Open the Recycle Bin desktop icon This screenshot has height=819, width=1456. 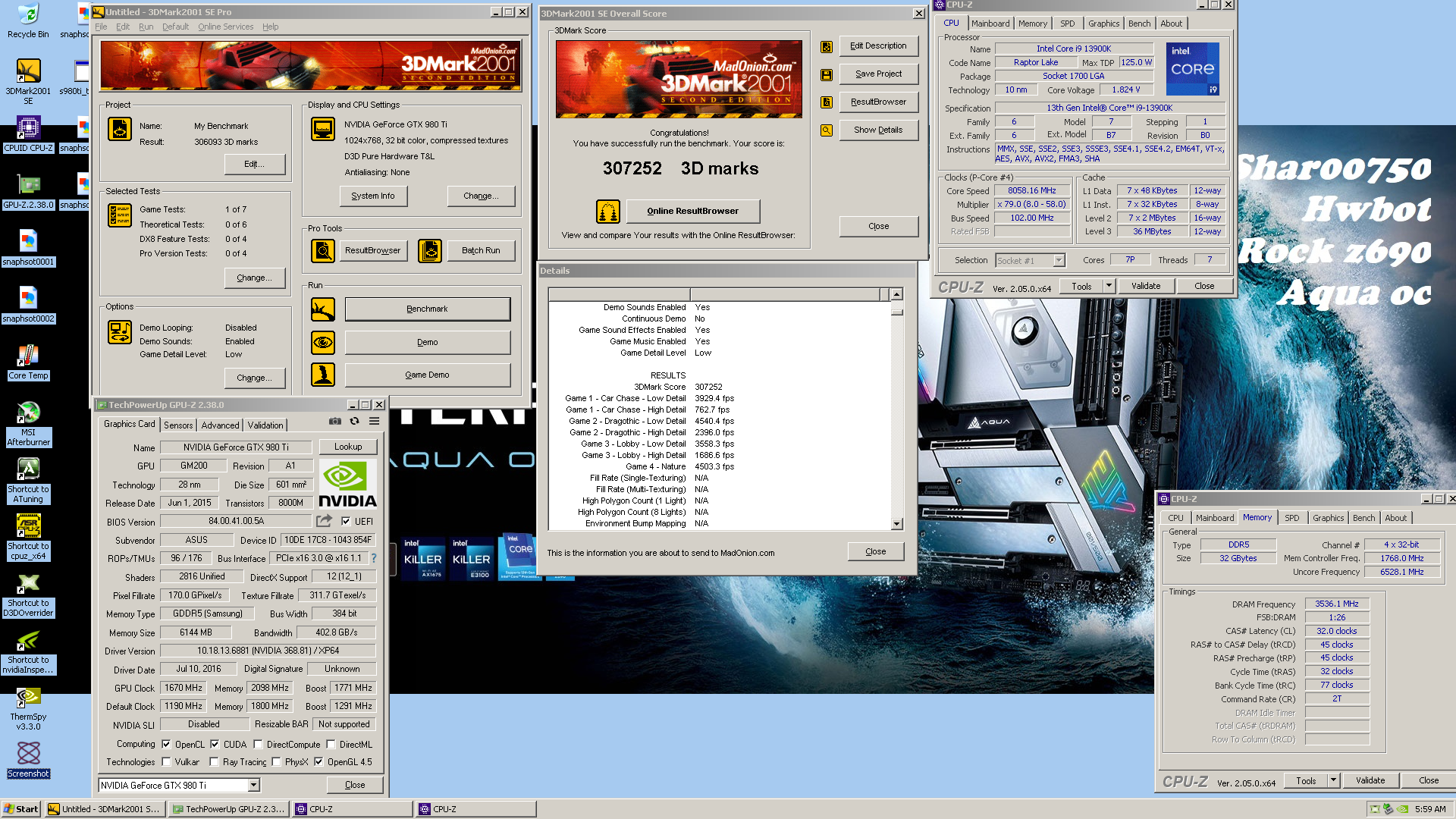coord(28,20)
